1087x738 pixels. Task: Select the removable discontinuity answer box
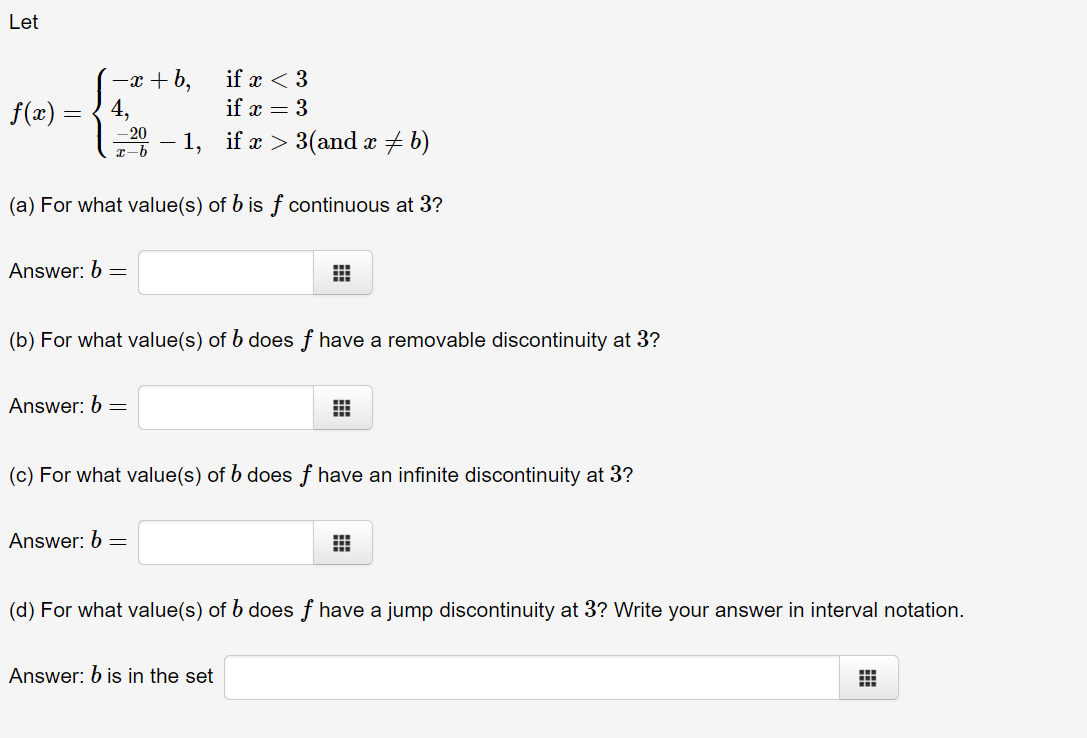point(225,407)
